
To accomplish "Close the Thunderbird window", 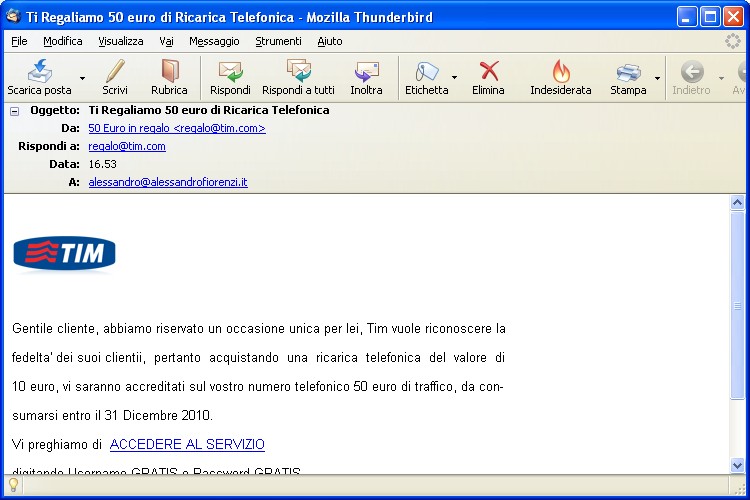I will [733, 17].
